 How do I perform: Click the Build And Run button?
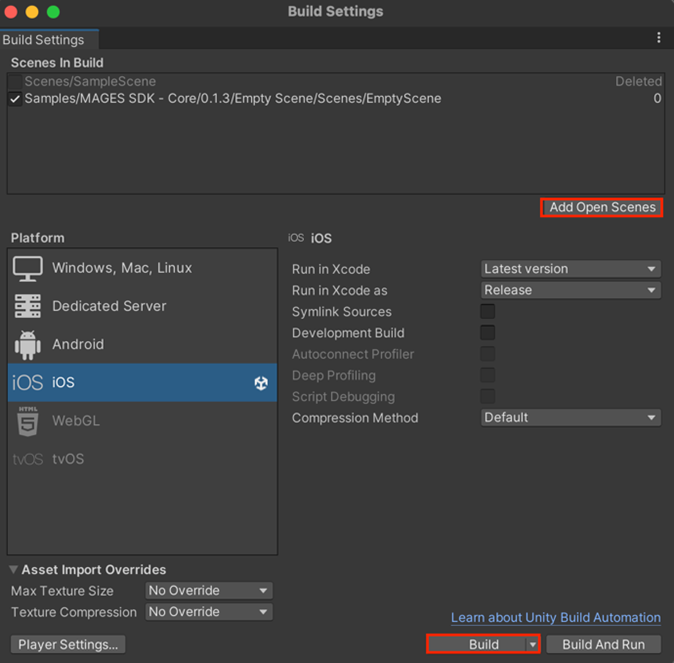(x=604, y=644)
